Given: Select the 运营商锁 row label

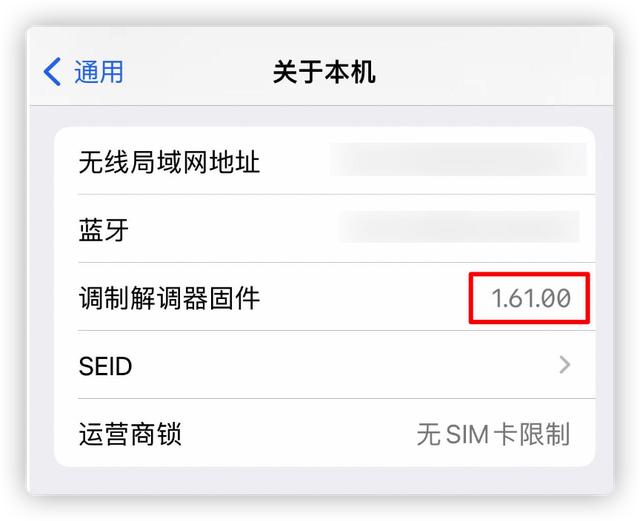Looking at the screenshot, I should pos(130,434).
